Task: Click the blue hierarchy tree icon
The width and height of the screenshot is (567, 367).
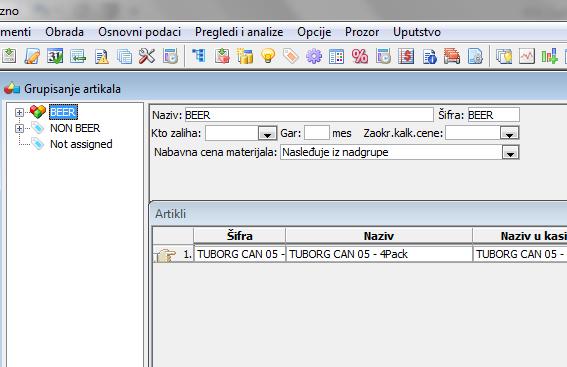Action: tap(199, 56)
